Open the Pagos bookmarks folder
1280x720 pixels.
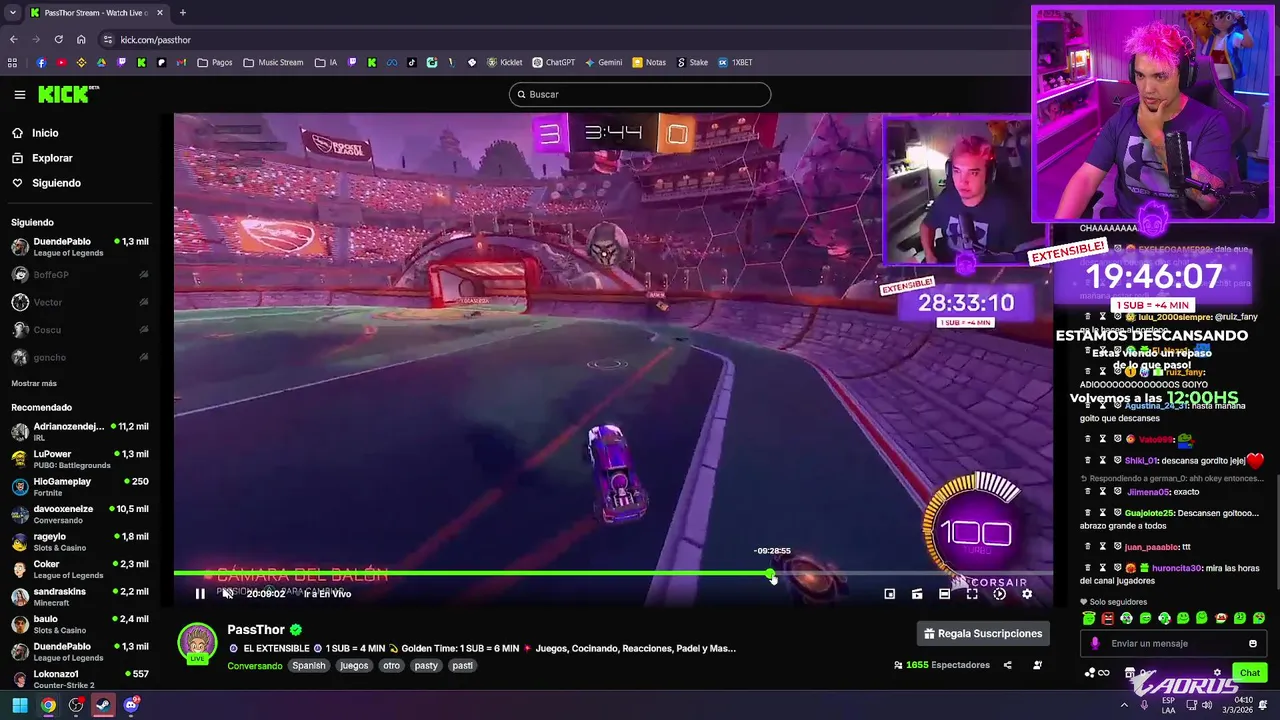click(215, 62)
